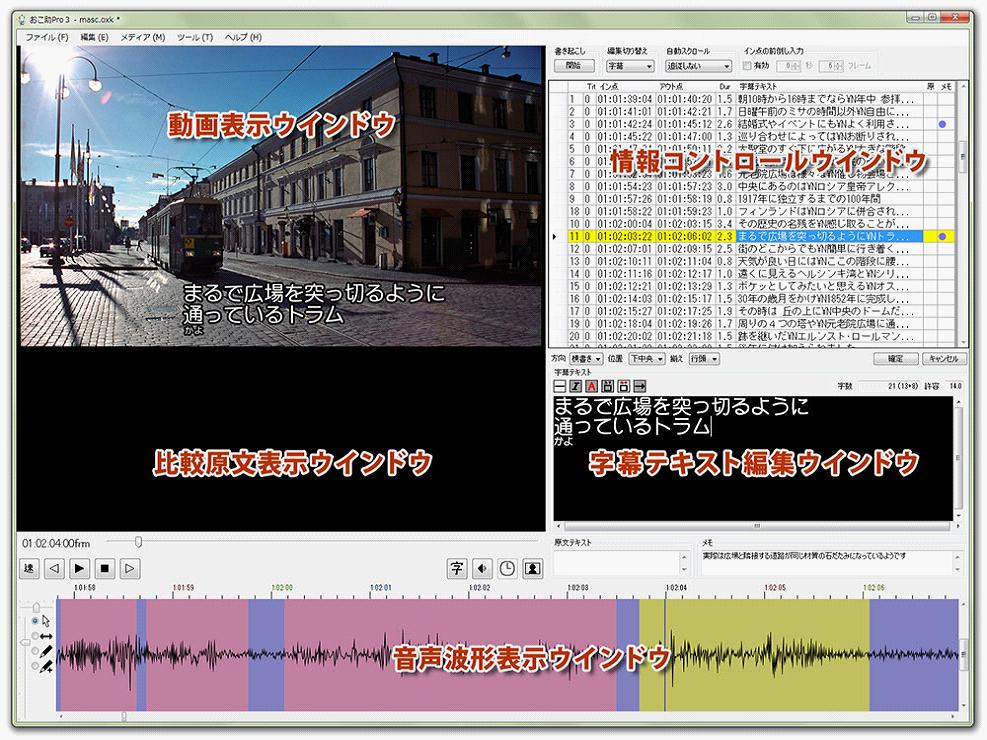987x740 pixels.
Task: Click the rightmost arrow icon in the formatting row
Action: click(x=640, y=385)
